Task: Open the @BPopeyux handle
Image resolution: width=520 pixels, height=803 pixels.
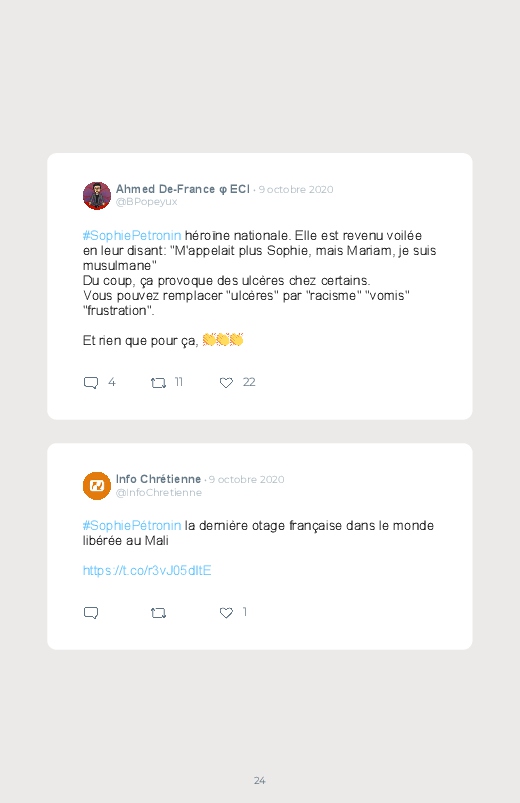Action: [147, 202]
